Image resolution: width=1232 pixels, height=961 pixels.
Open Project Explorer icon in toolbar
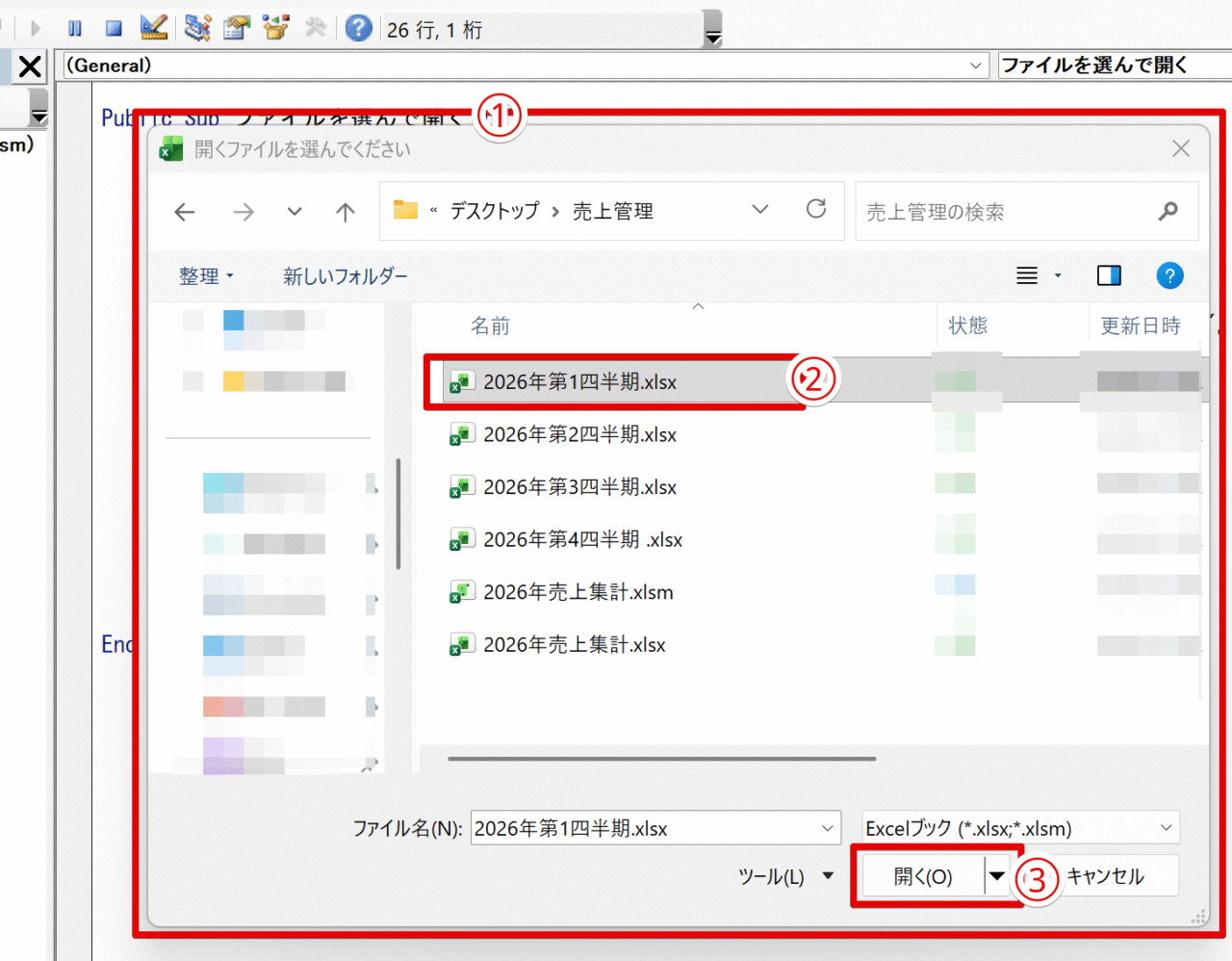pos(197,29)
